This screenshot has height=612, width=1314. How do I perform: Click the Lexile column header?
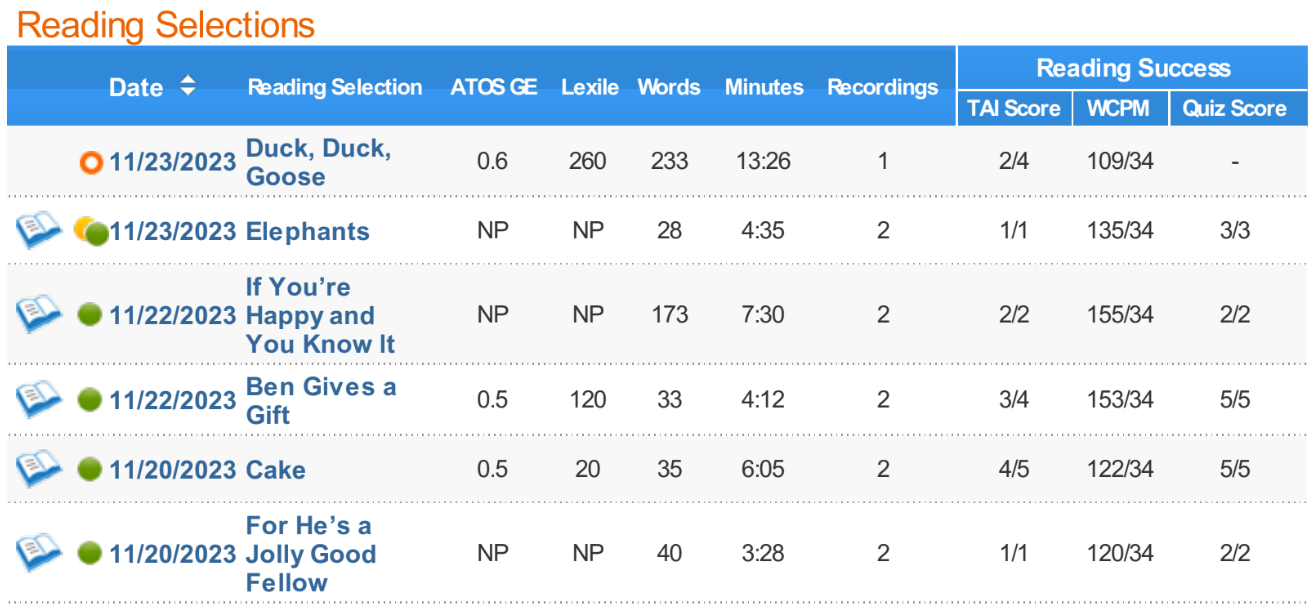(589, 87)
